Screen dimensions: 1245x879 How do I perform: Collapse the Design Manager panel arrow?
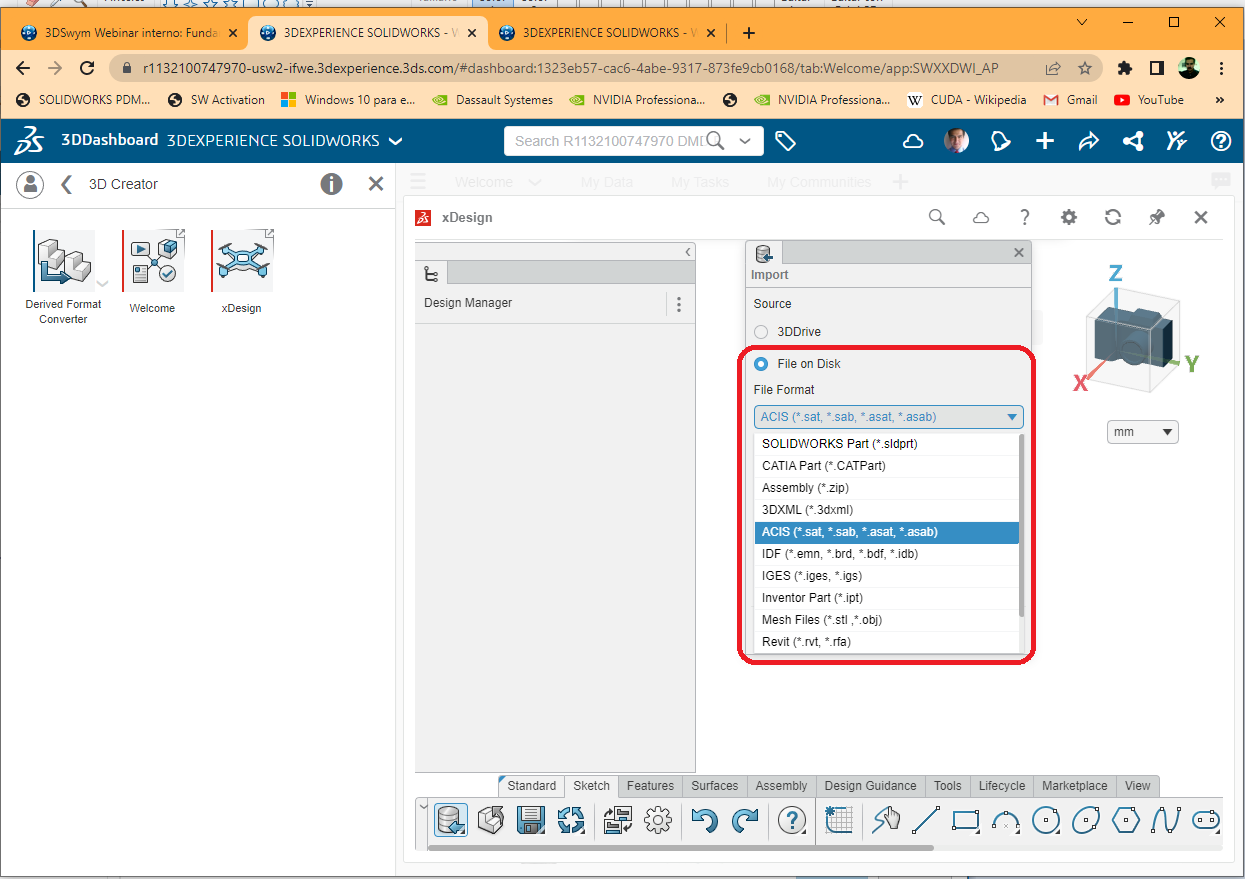click(687, 252)
